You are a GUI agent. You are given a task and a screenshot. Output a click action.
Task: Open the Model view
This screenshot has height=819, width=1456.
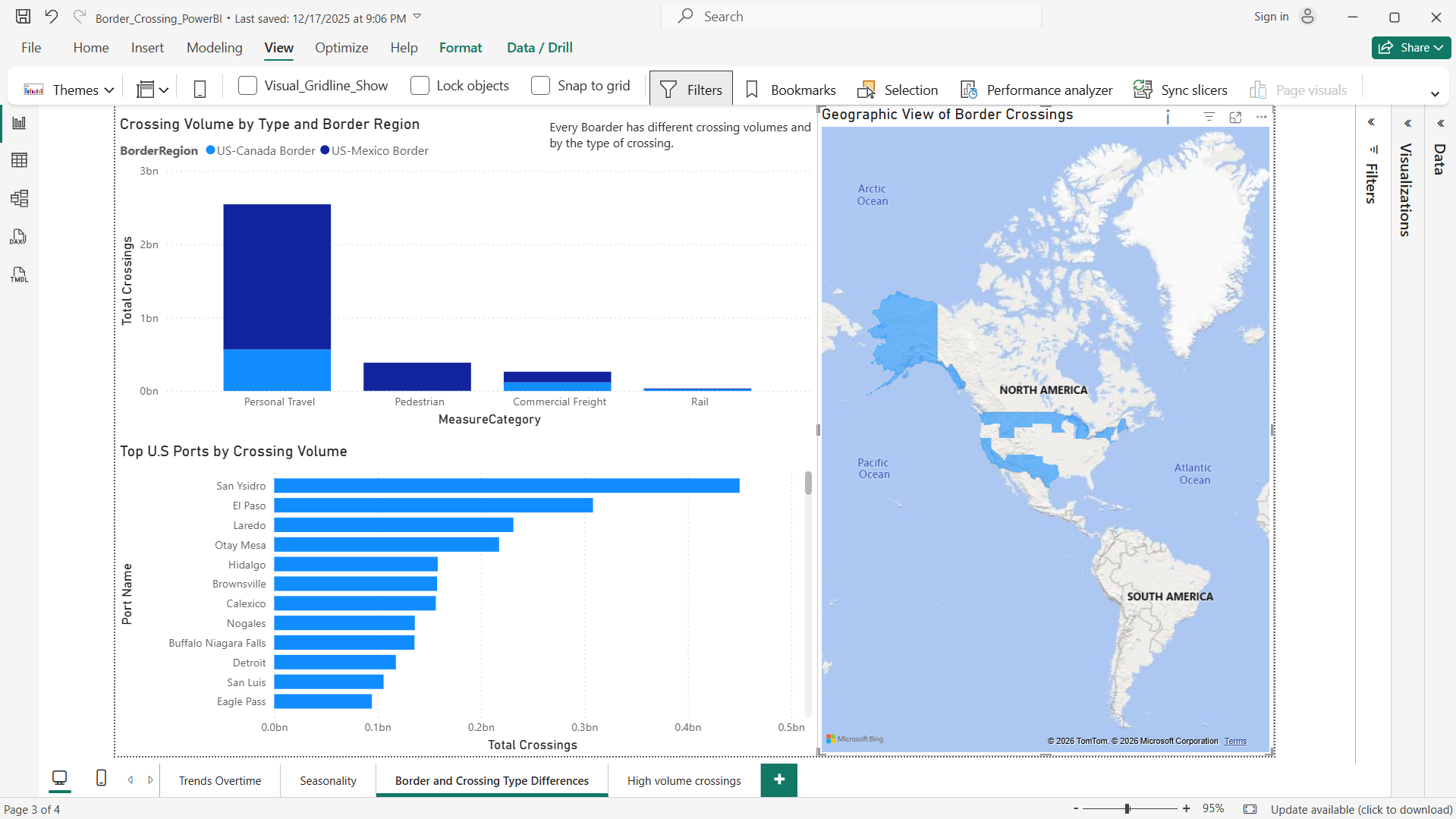(19, 199)
